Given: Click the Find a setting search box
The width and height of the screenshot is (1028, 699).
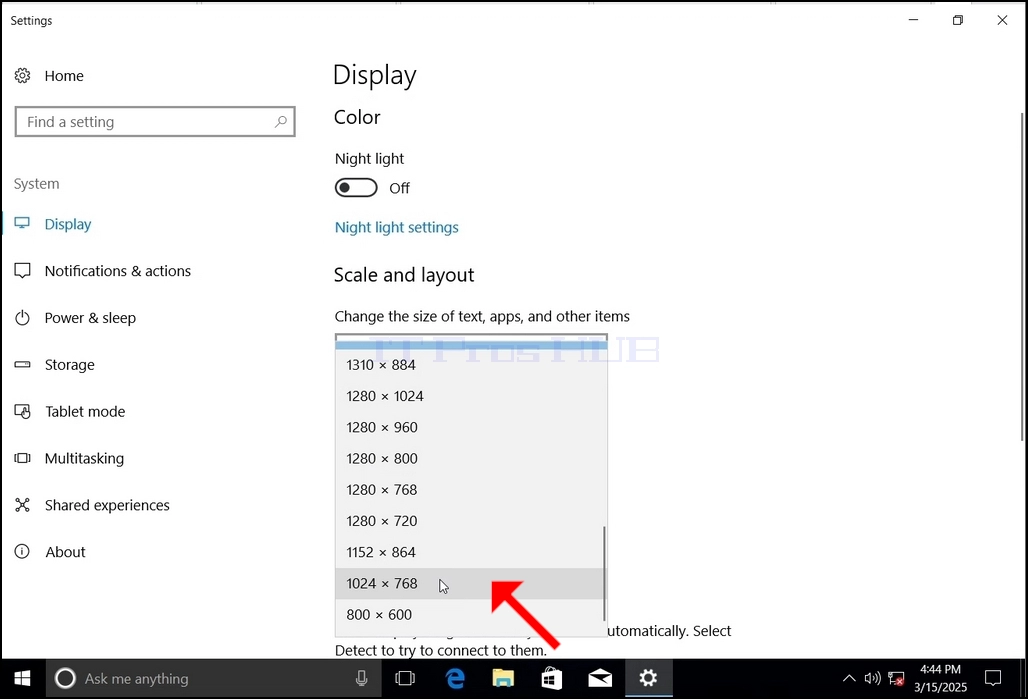Looking at the screenshot, I should [155, 121].
